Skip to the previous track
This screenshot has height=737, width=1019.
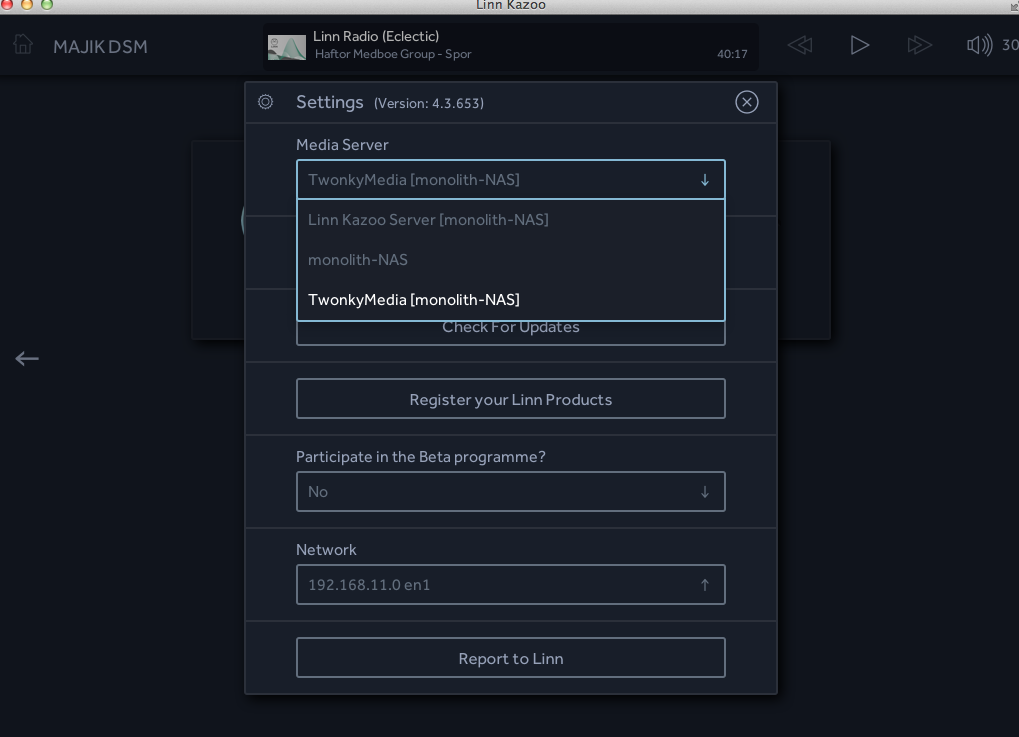800,45
